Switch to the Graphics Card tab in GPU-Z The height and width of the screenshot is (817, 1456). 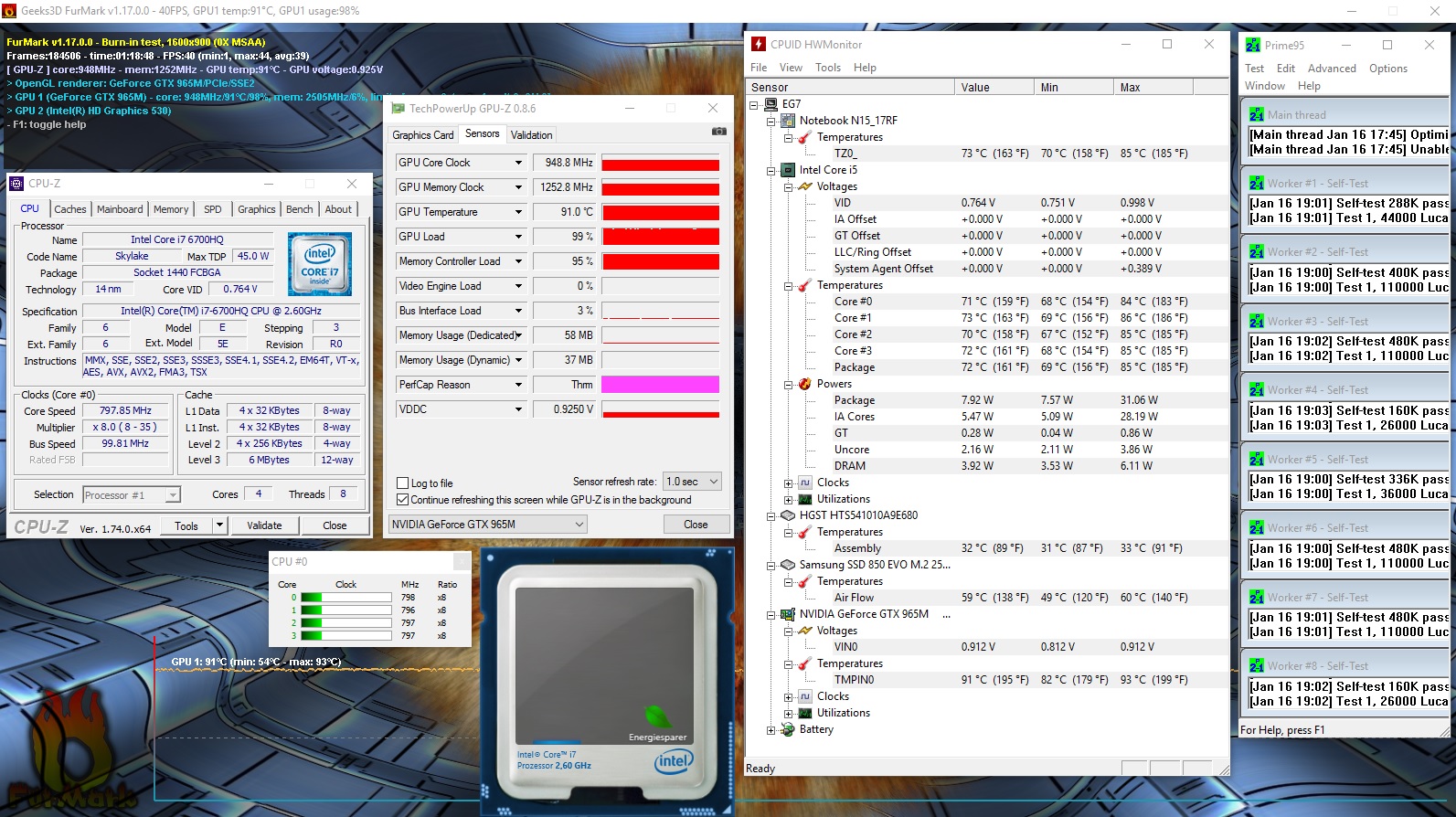[423, 135]
